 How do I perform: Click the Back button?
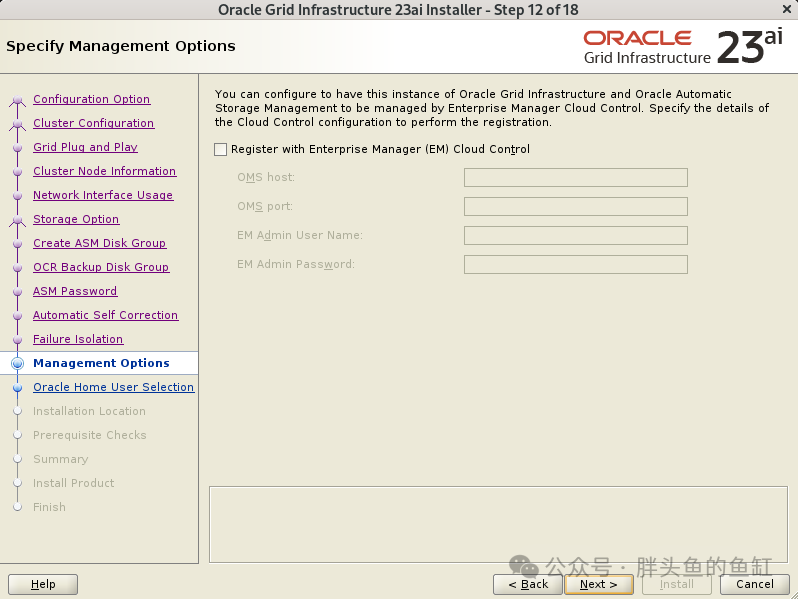click(x=528, y=584)
